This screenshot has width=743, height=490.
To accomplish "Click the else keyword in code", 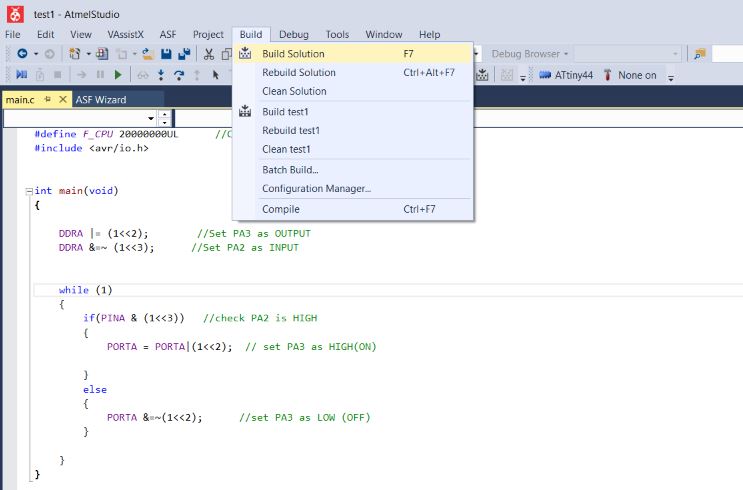I will click(x=95, y=390).
